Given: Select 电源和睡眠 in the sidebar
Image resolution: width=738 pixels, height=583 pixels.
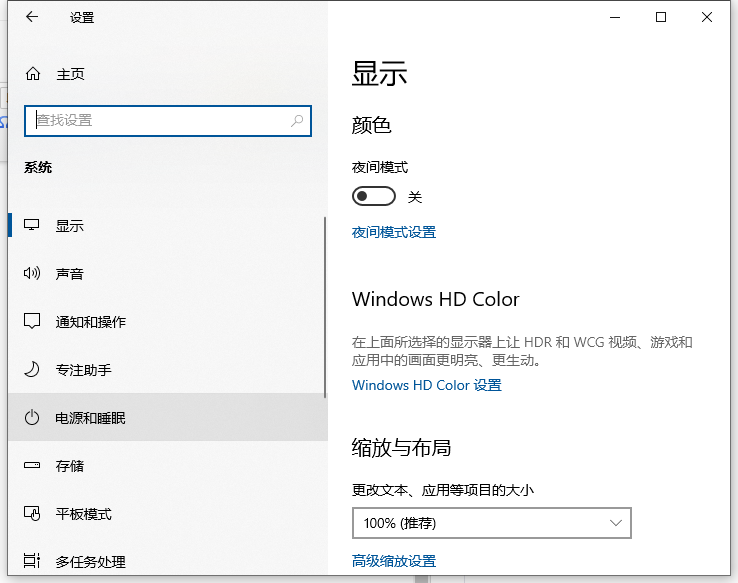Looking at the screenshot, I should 90,418.
